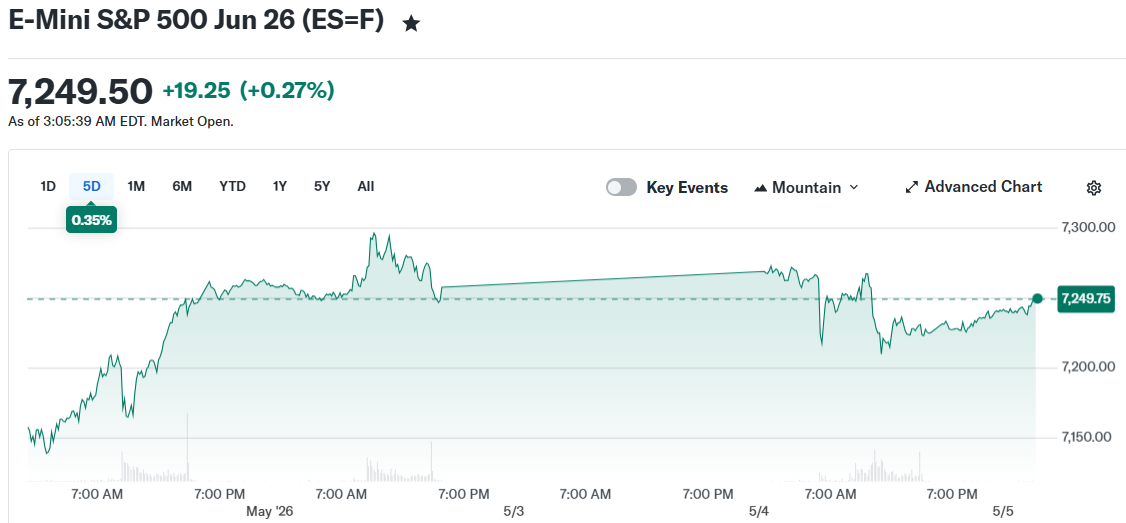Screen dimensions: 1126x523
Task: Open the Advanced Chart view
Action: (973, 187)
